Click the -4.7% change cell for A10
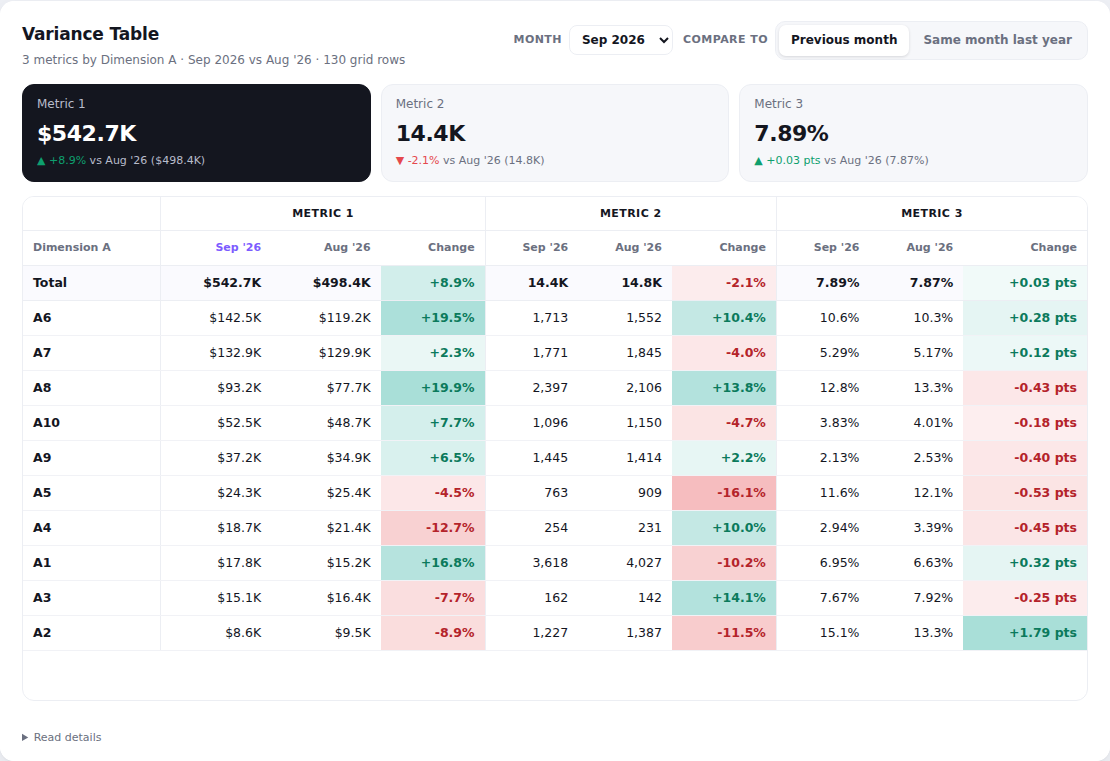Viewport: 1110px width, 761px height. (724, 423)
